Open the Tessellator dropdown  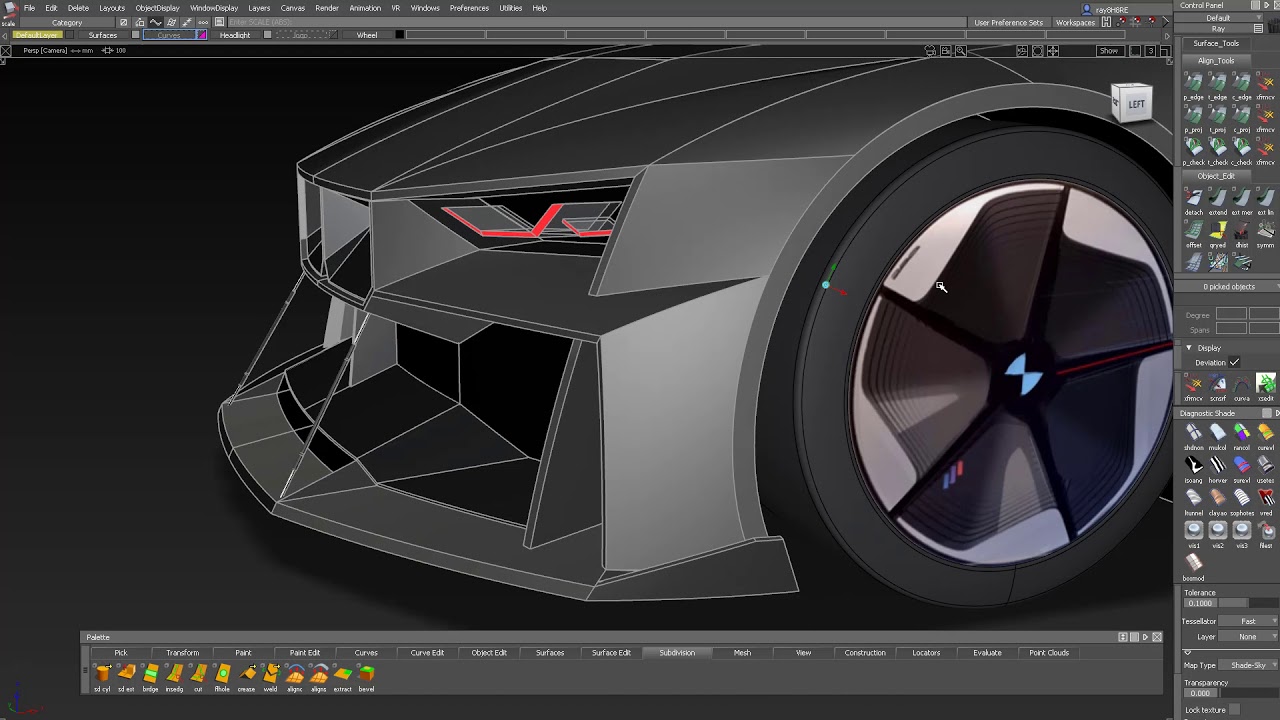(x=1248, y=621)
